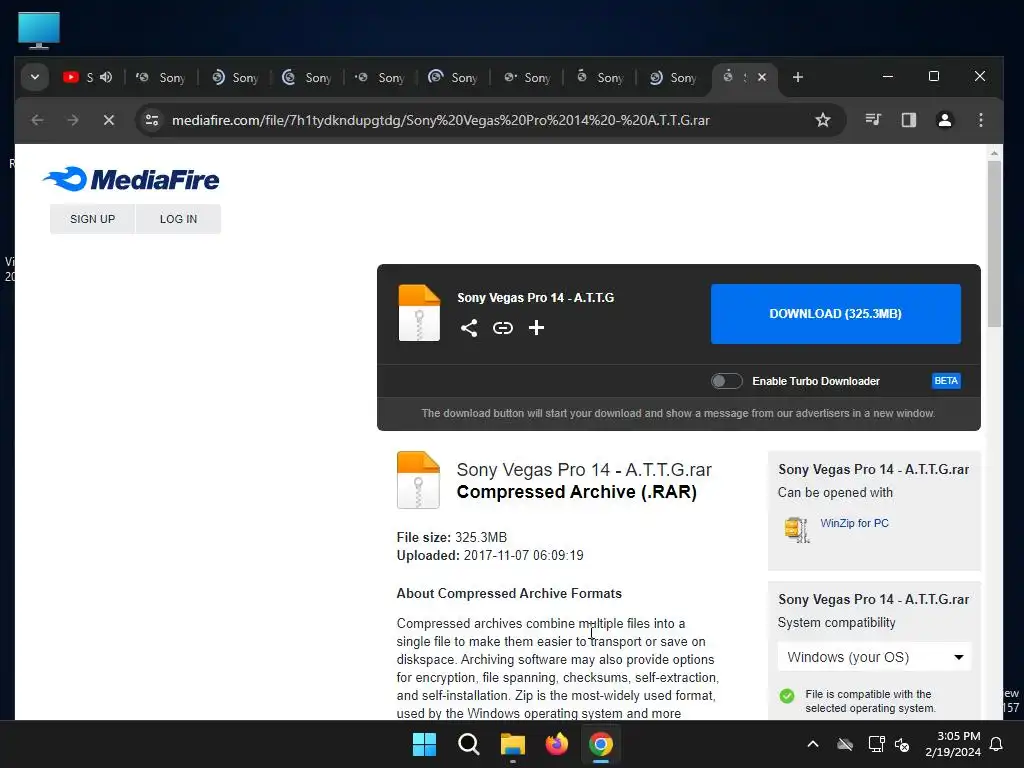Click the large archive icon beside Compressed Archive heading
1024x768 pixels.
click(x=419, y=480)
